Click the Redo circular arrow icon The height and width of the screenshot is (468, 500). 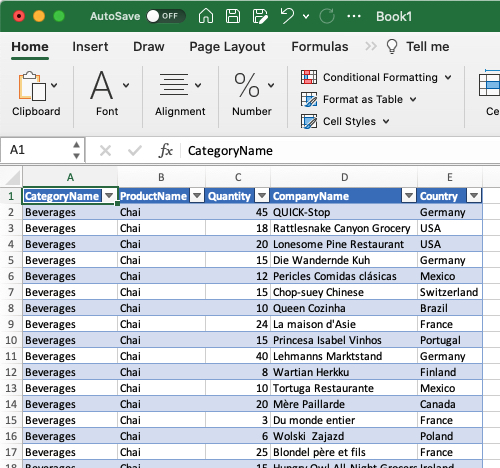327,16
